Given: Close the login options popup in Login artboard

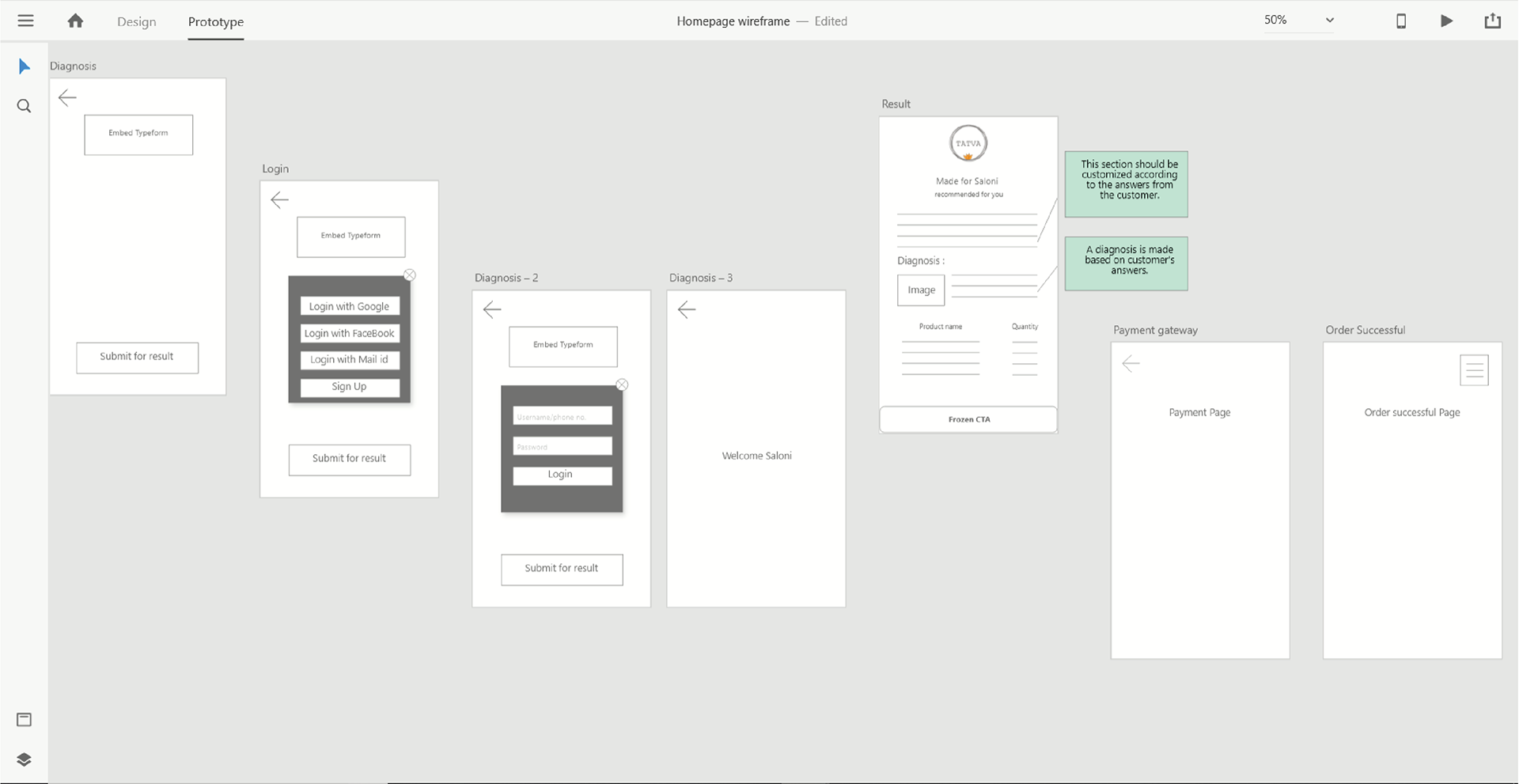Looking at the screenshot, I should pyautogui.click(x=409, y=275).
